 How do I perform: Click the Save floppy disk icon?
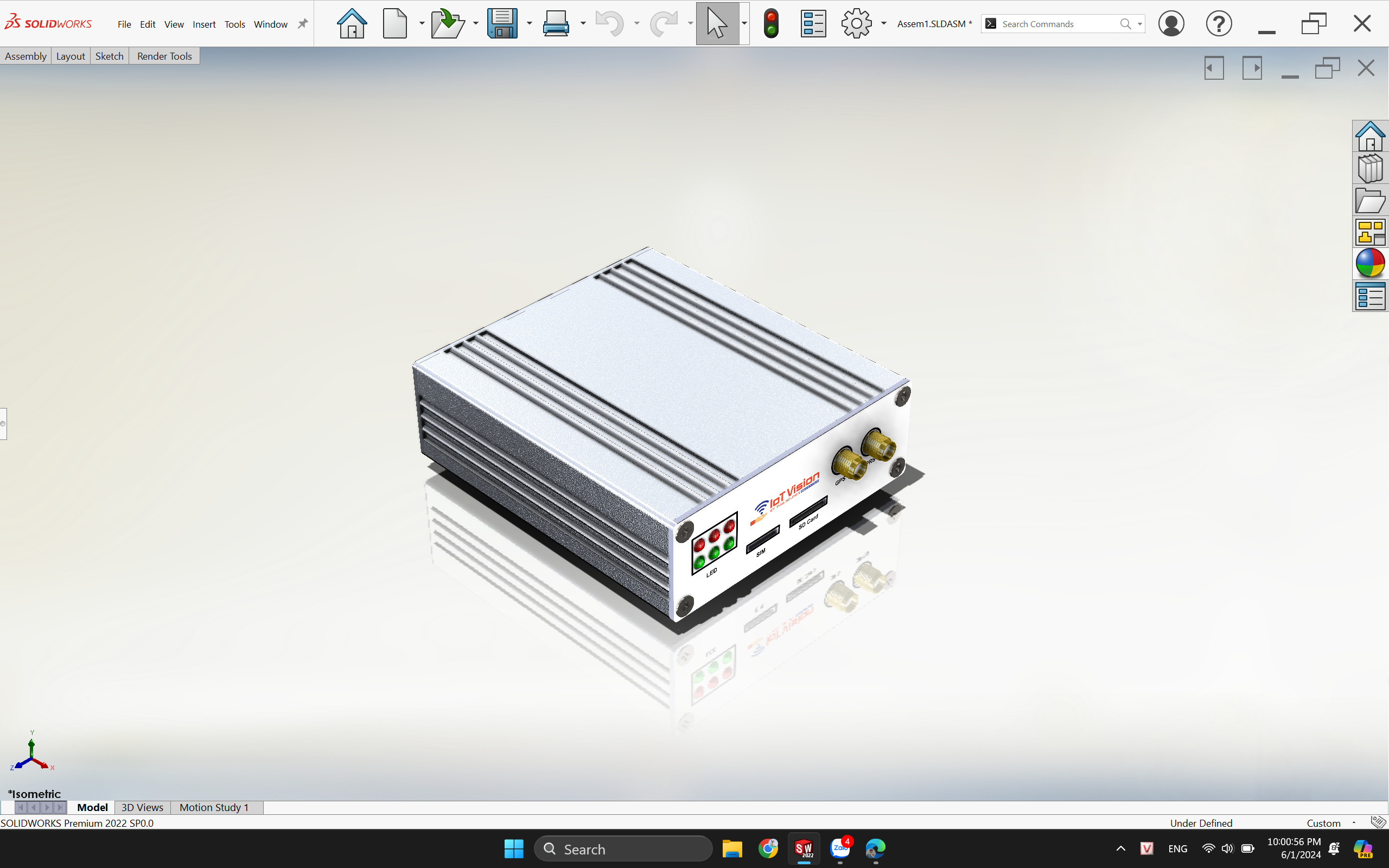pyautogui.click(x=502, y=23)
